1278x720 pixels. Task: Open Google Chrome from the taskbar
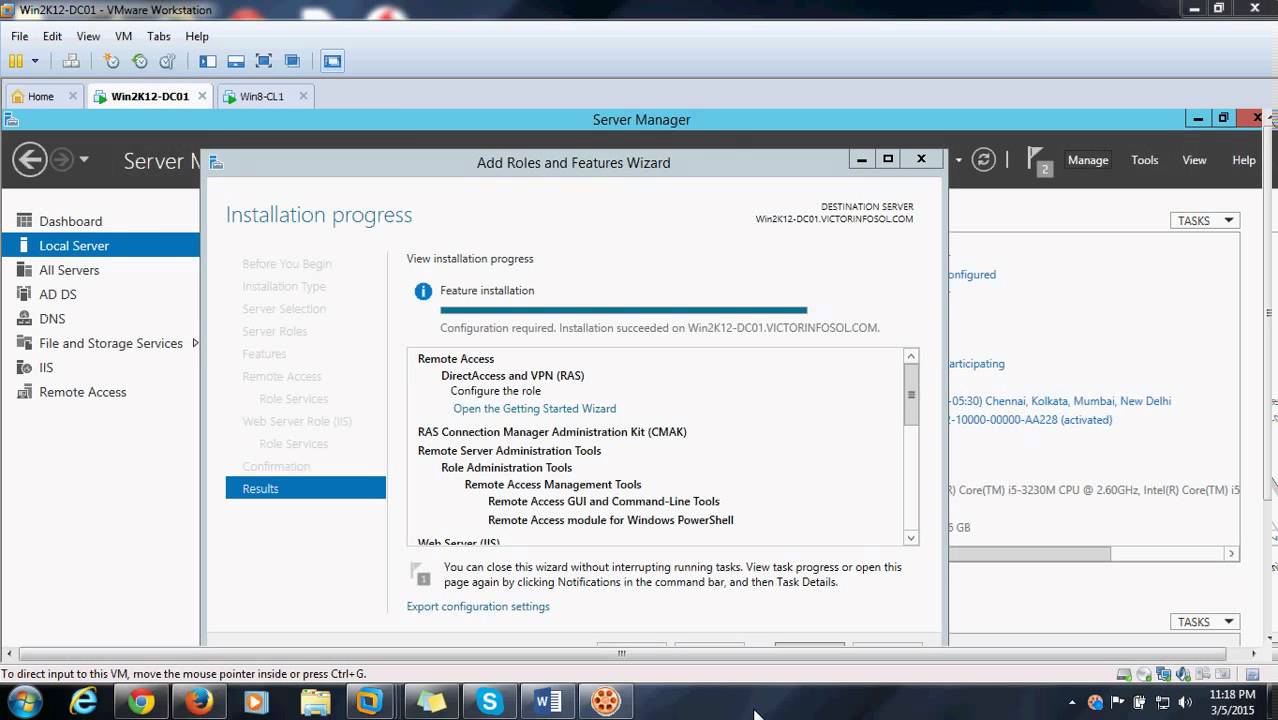(x=141, y=702)
